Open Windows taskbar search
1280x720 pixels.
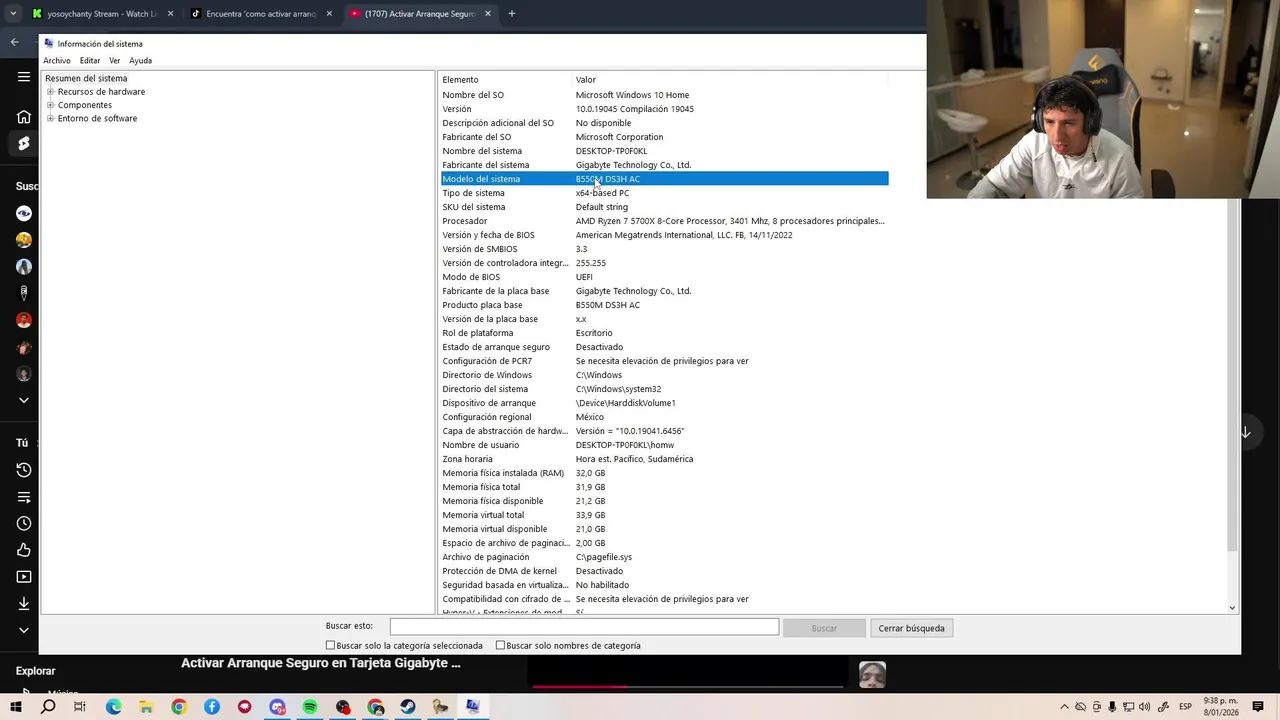[48, 707]
